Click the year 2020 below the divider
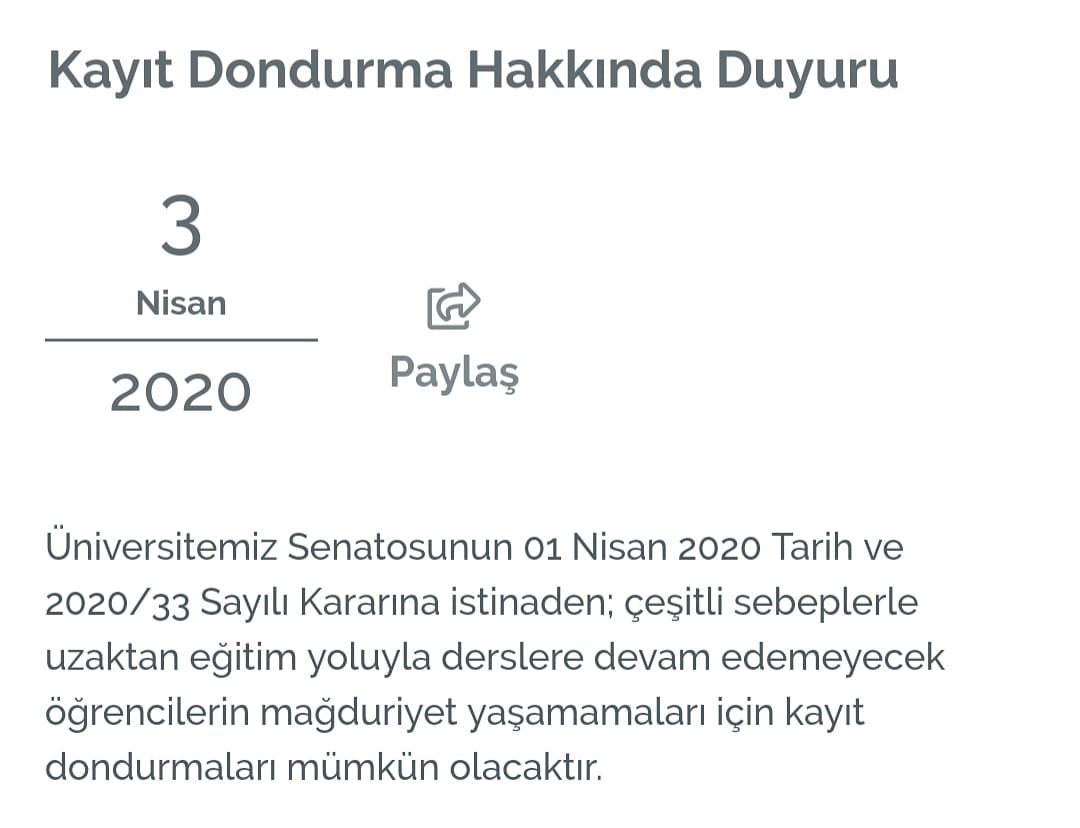This screenshot has height=828, width=1080. pos(180,393)
